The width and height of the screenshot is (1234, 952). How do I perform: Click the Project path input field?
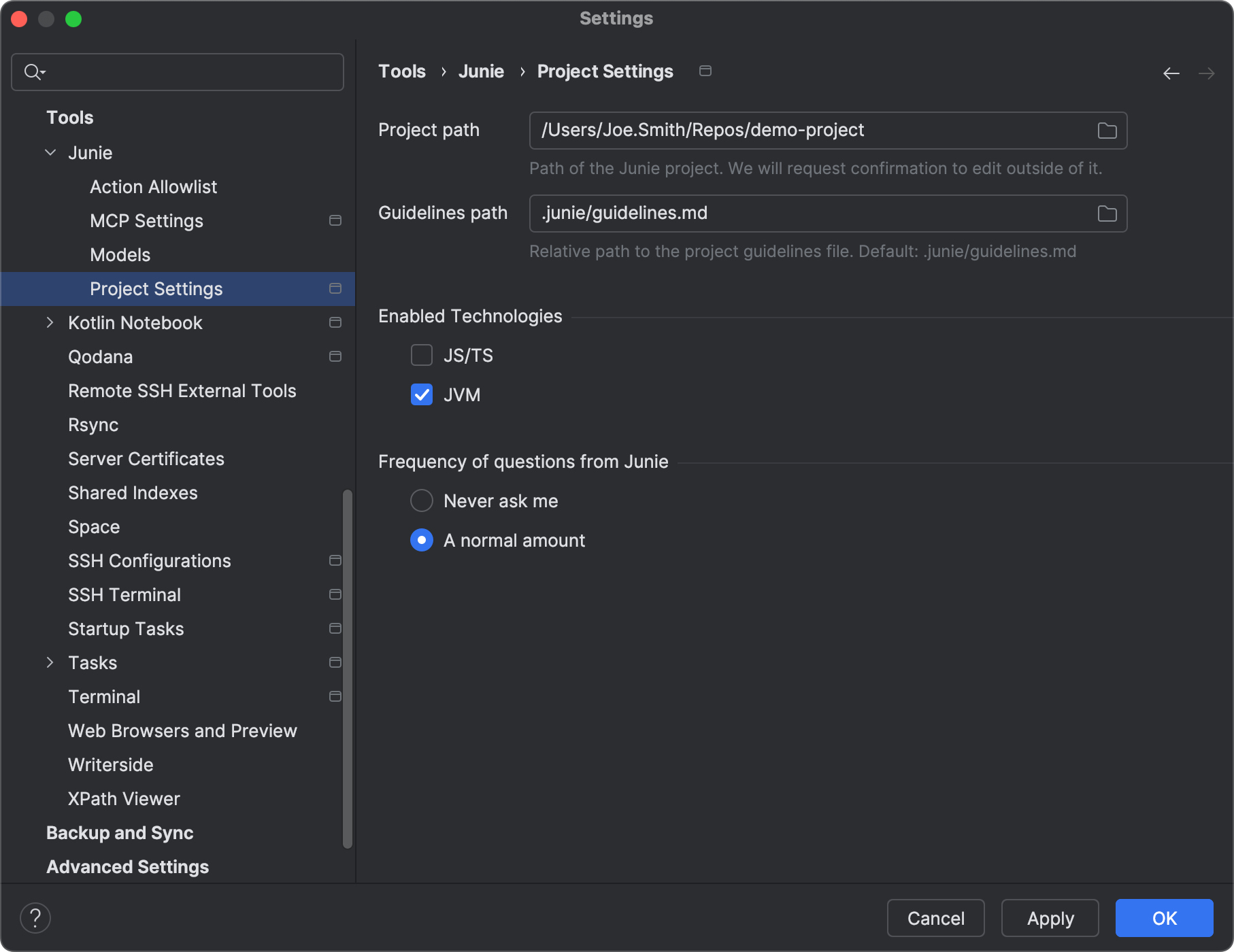(748, 131)
